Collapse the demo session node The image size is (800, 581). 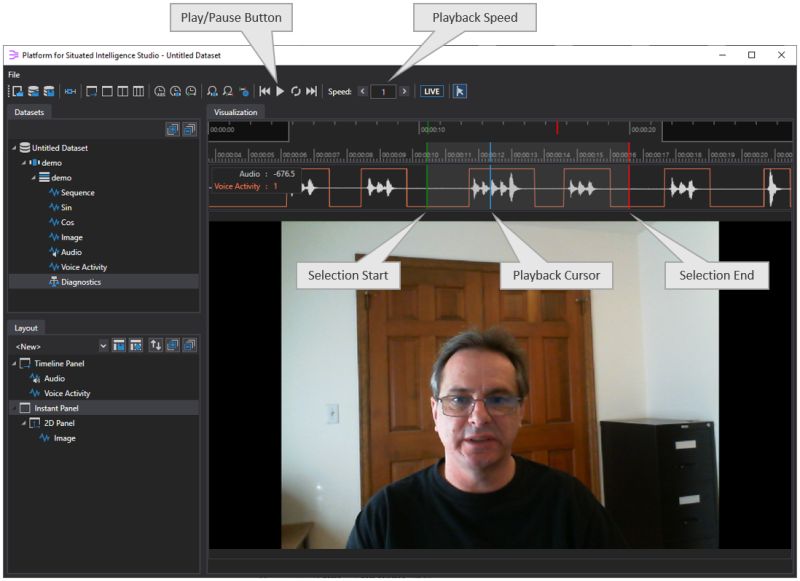24,163
